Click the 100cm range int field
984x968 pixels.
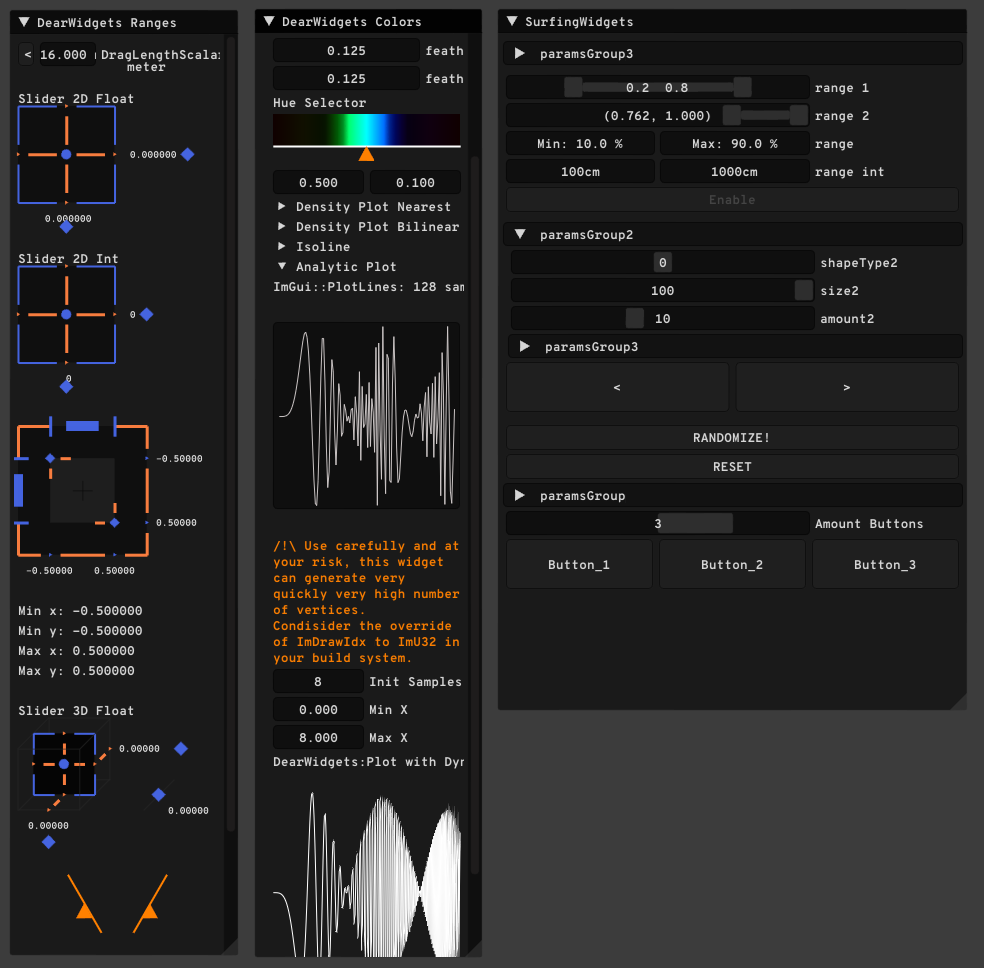[580, 172]
